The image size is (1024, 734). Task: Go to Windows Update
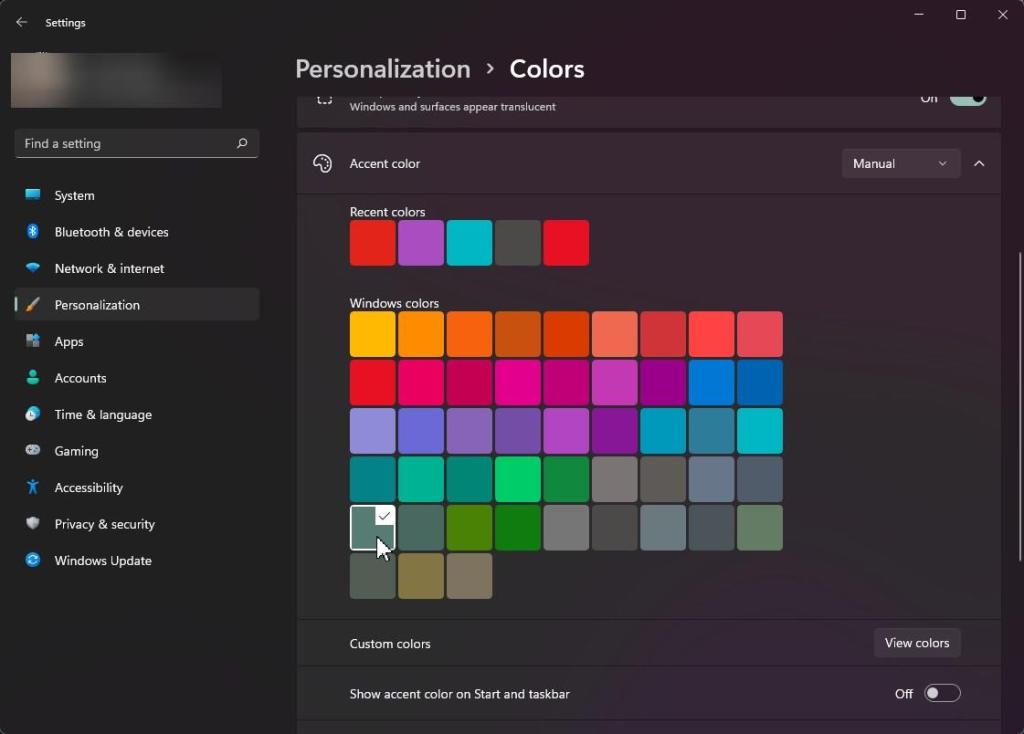click(x=100, y=560)
